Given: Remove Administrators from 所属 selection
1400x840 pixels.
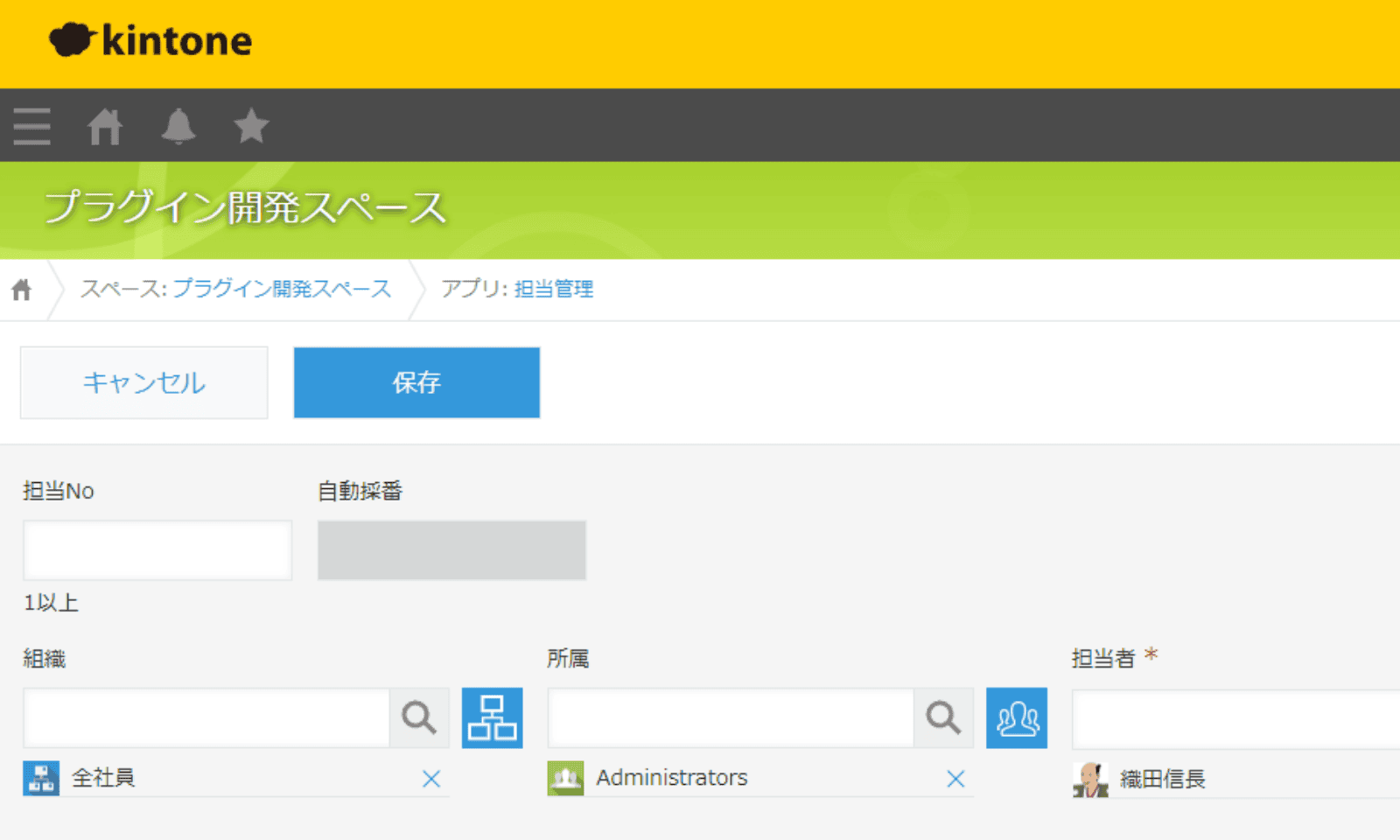Looking at the screenshot, I should 955,779.
